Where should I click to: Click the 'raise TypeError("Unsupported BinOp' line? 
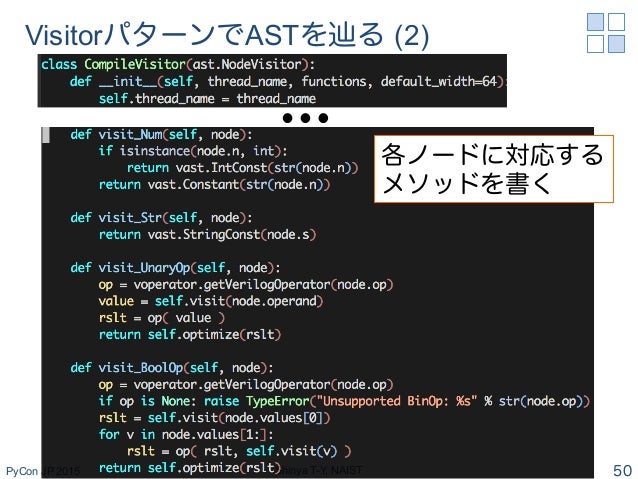[344, 401]
